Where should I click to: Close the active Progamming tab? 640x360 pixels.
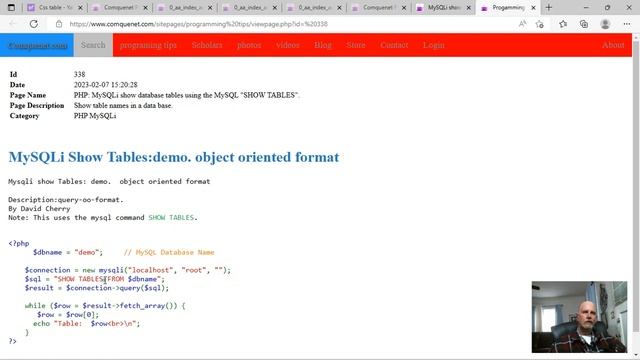(533, 8)
